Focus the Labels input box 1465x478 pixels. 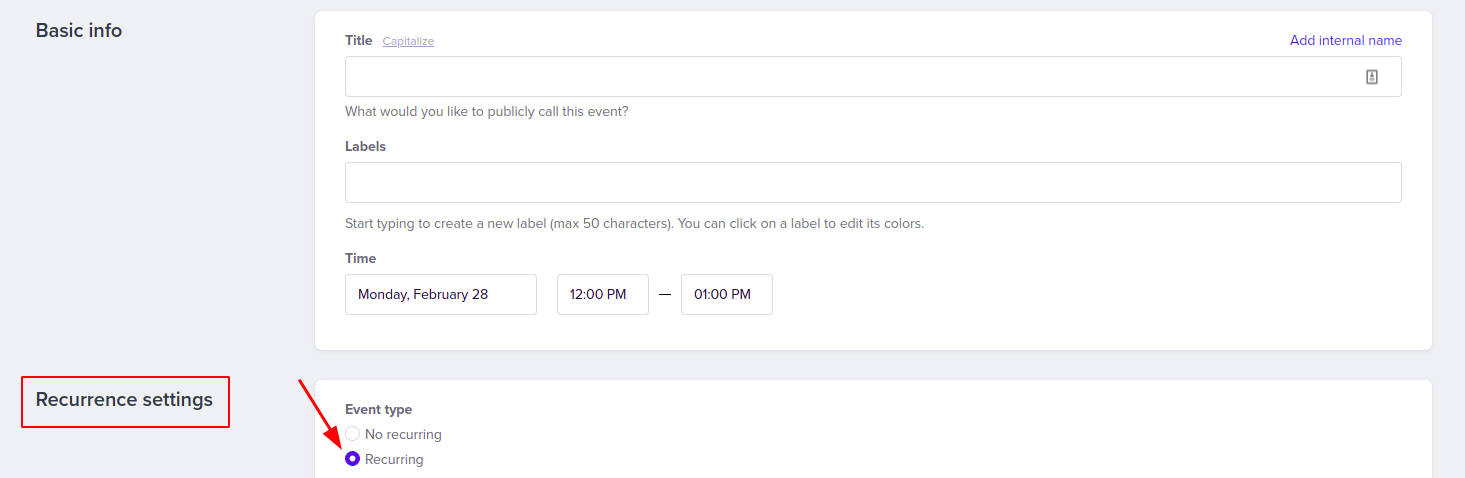pyautogui.click(x=873, y=183)
